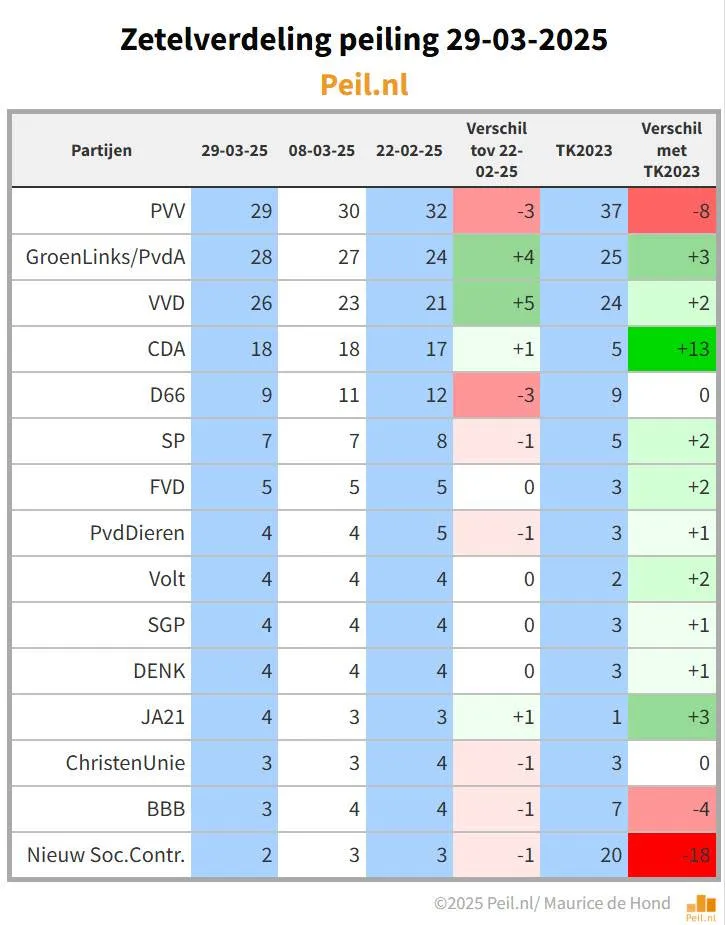The width and height of the screenshot is (725, 925).
Task: Click the Partijen column header
Action: 101,150
